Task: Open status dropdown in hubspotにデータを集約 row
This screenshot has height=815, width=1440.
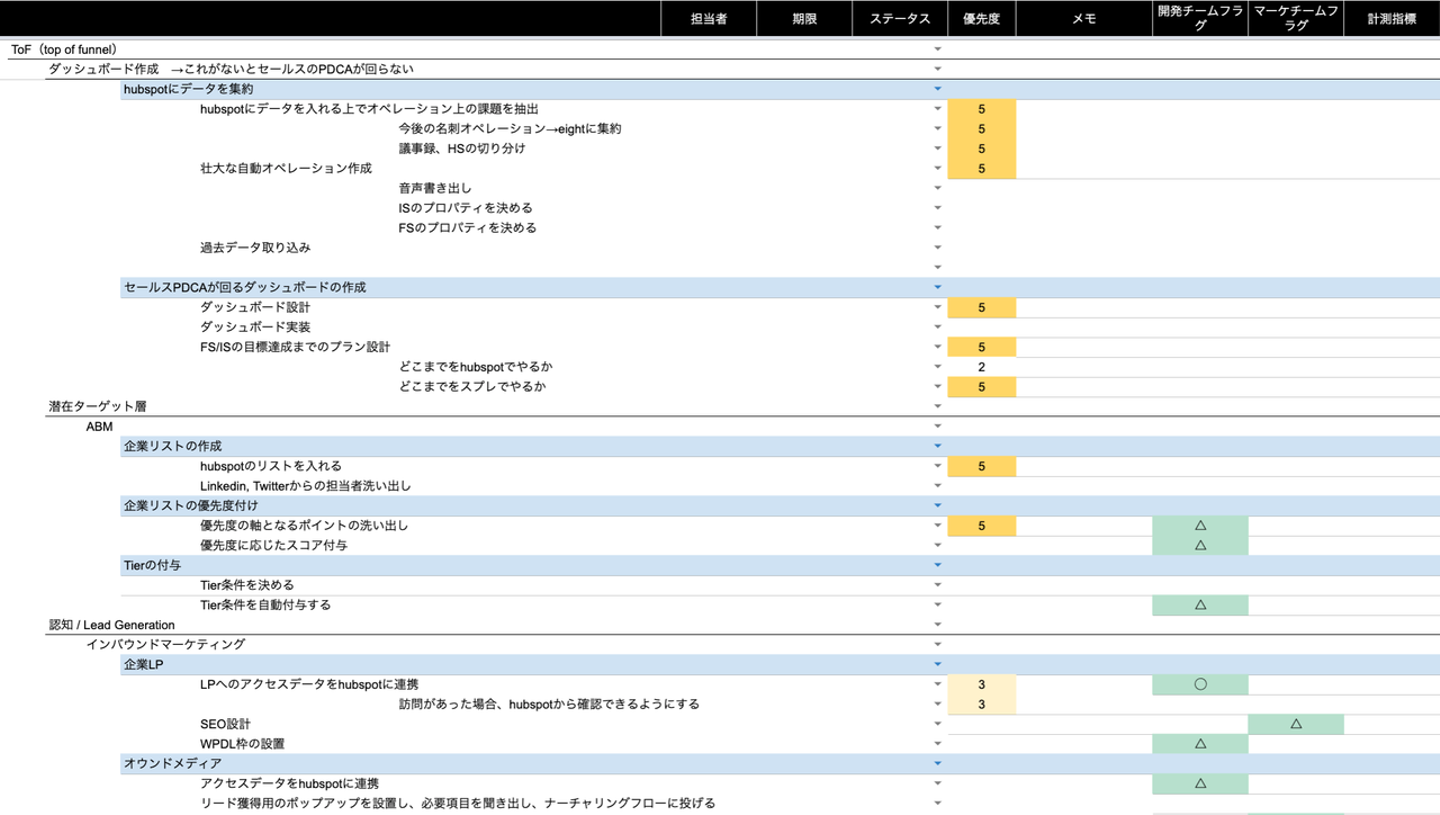Action: click(x=937, y=89)
